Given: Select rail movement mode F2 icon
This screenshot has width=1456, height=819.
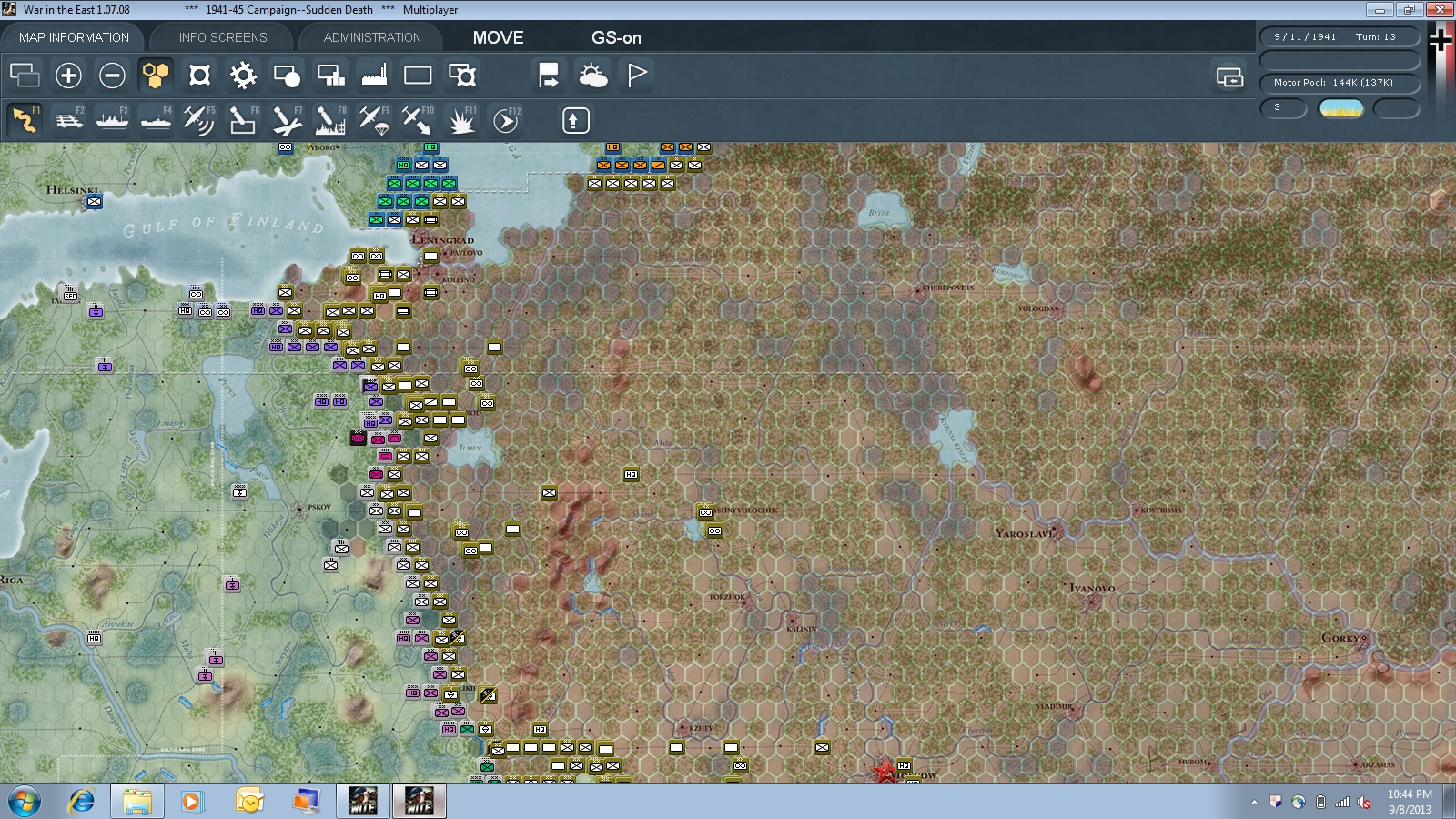Looking at the screenshot, I should point(68,120).
